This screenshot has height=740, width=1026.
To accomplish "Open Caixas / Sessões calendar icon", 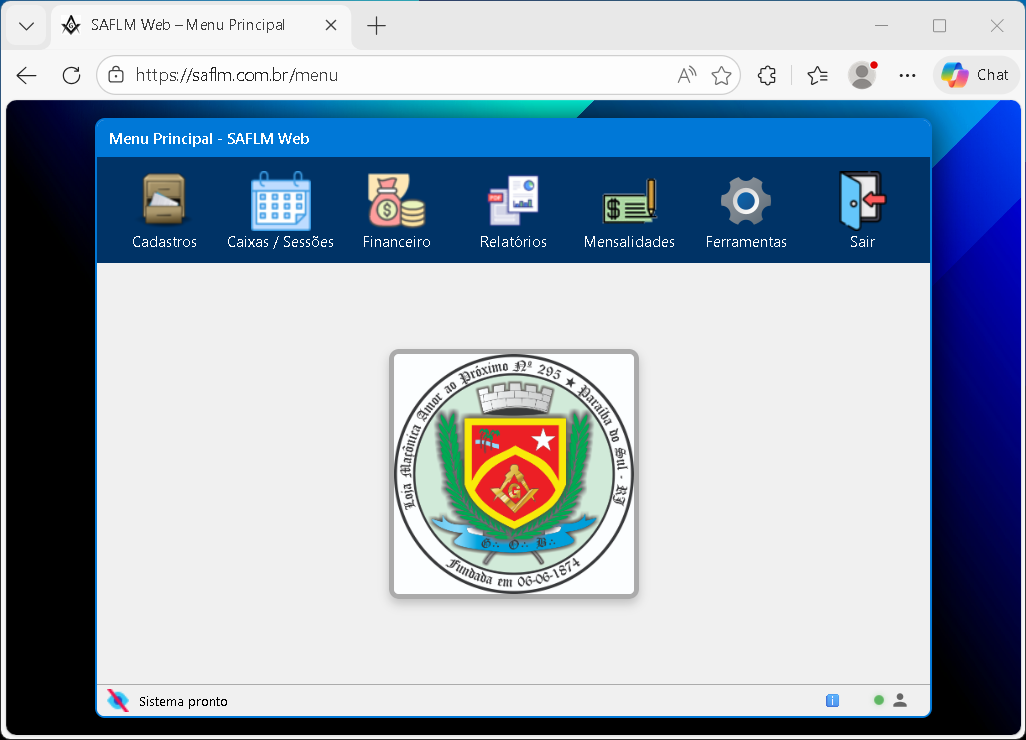I will 280,200.
